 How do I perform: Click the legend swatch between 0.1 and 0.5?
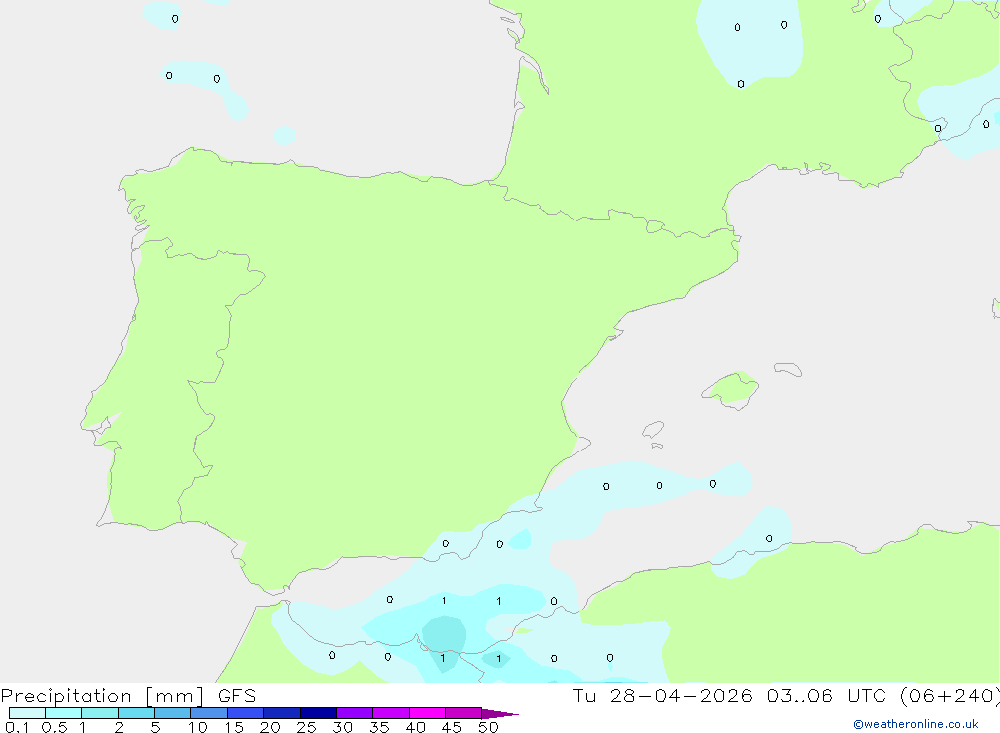[x=27, y=713]
